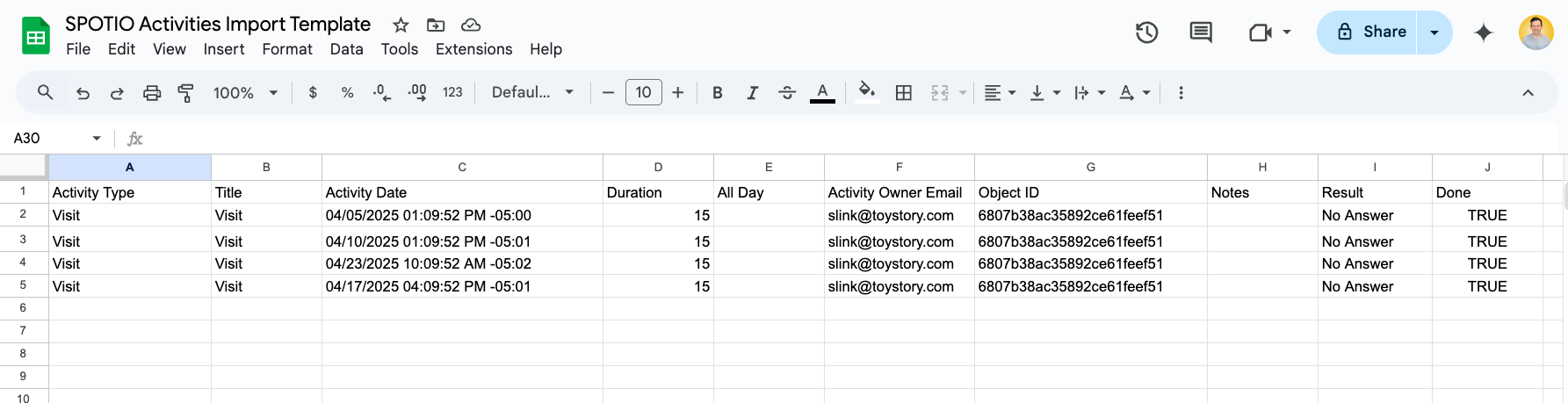
Task: Open the Default font dropdown
Action: point(532,92)
